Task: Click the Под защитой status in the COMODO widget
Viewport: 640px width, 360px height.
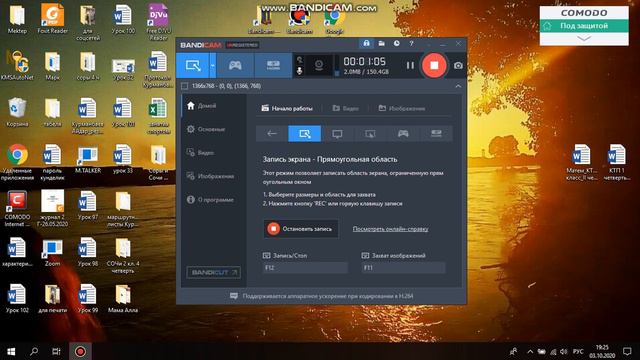Action: (x=584, y=26)
